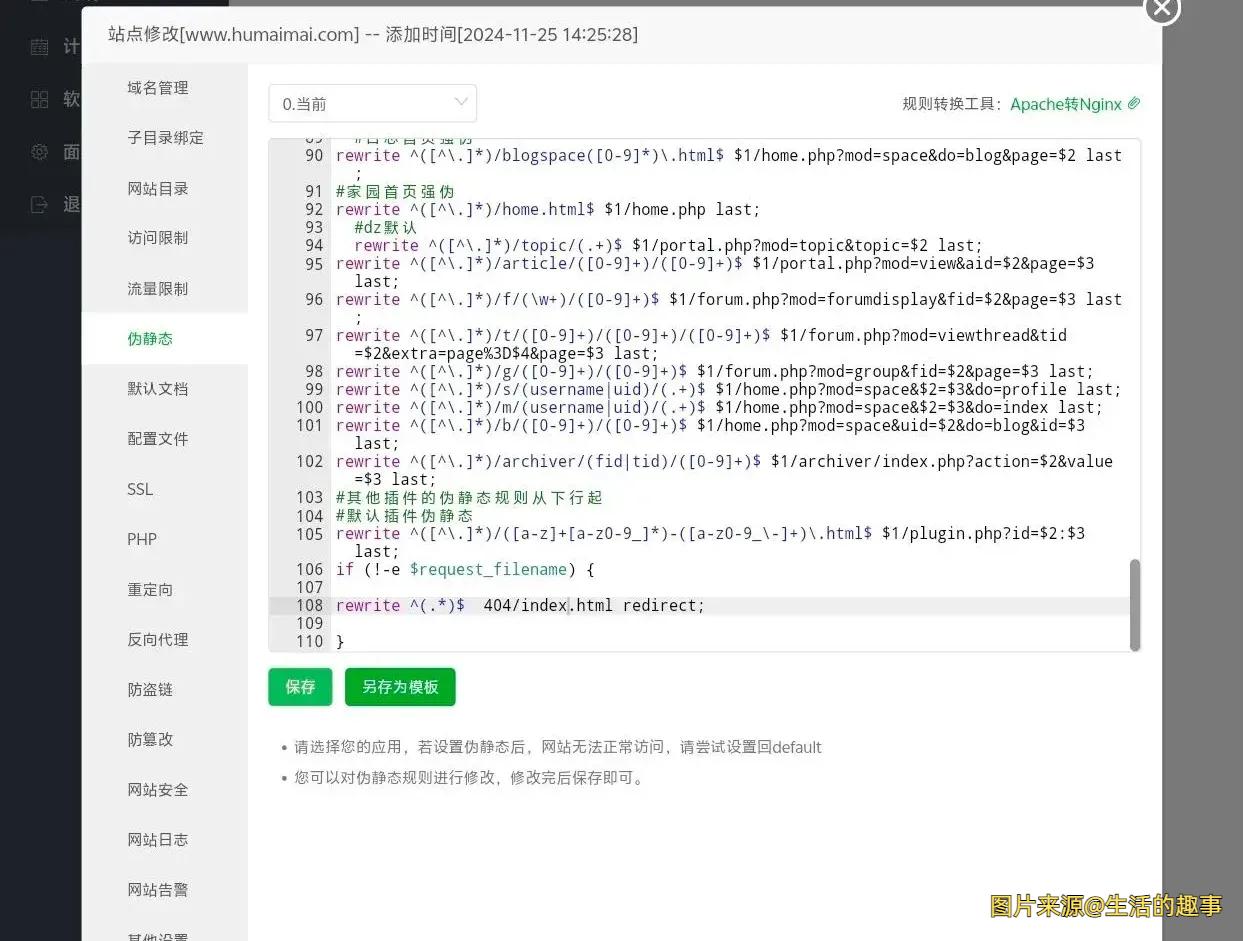
Task: Open the software store grid icon
Action: coord(39,98)
